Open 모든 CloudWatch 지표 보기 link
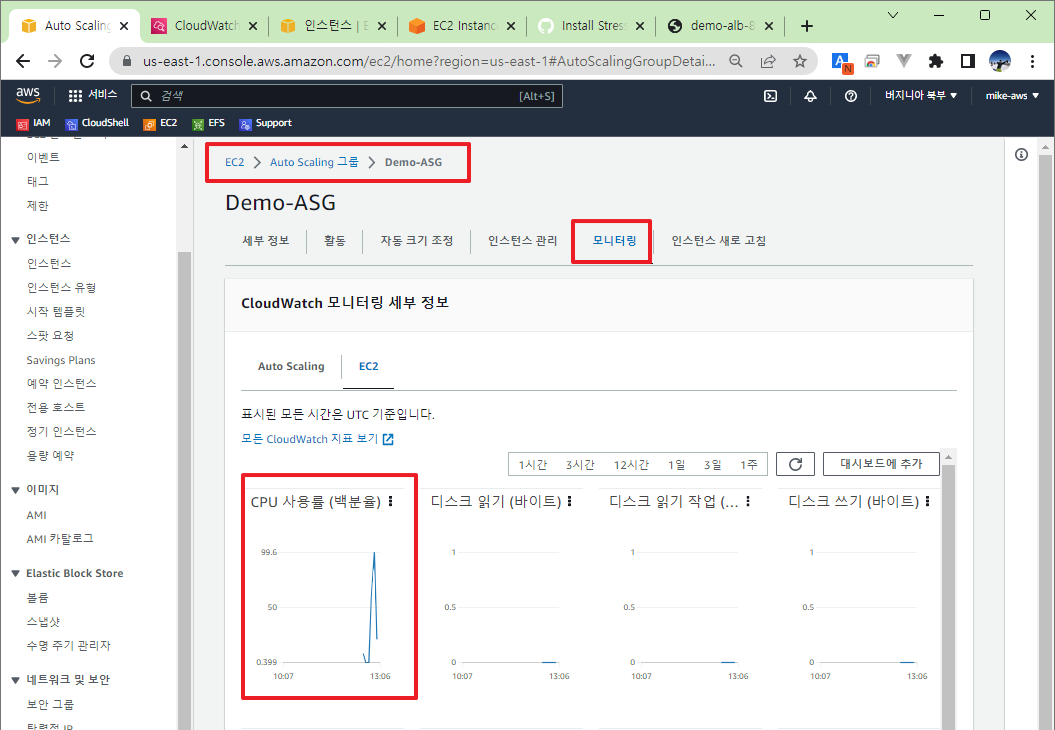The width and height of the screenshot is (1055, 730). click(x=318, y=439)
